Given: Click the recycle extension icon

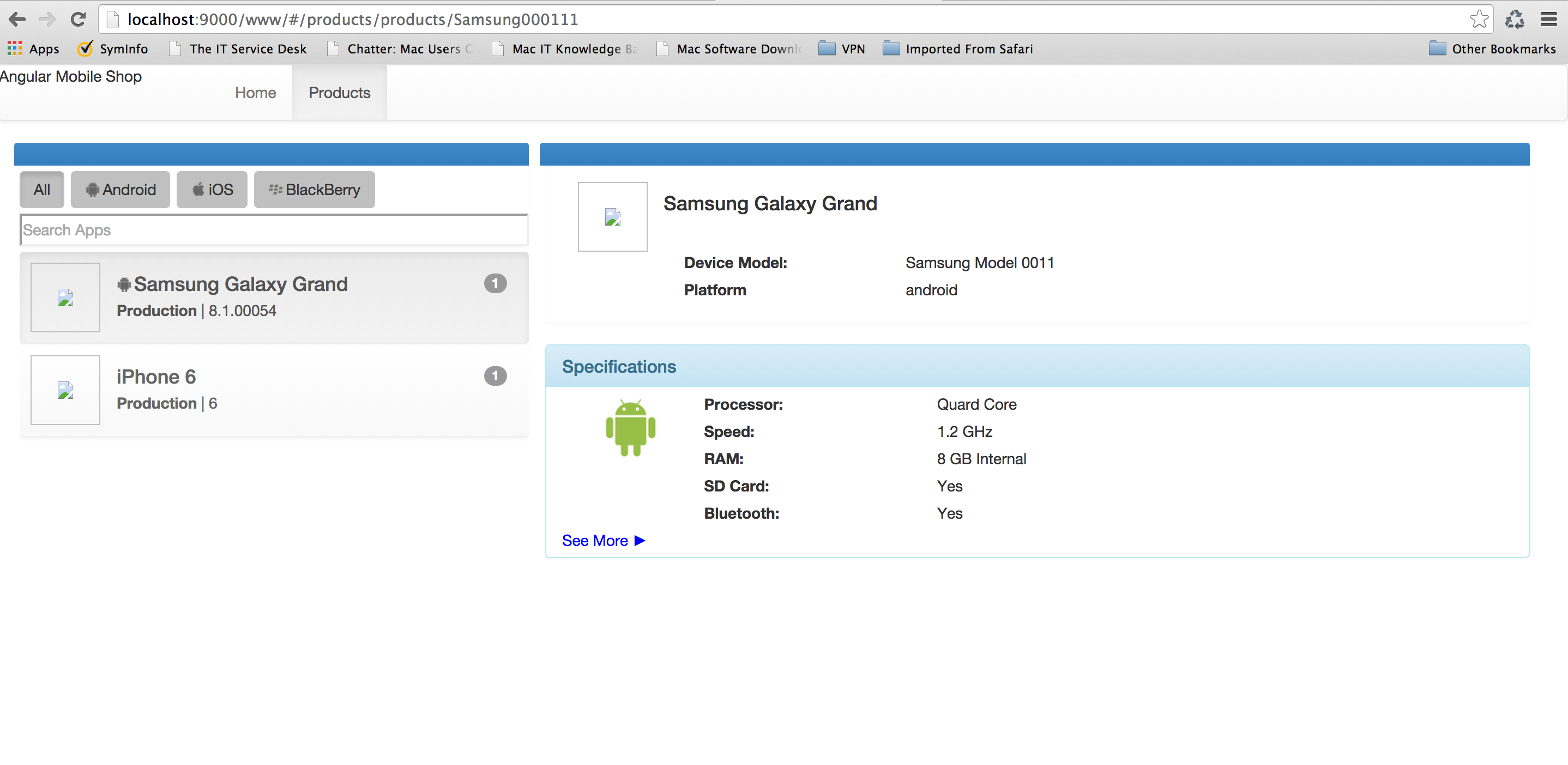Looking at the screenshot, I should click(x=1515, y=20).
